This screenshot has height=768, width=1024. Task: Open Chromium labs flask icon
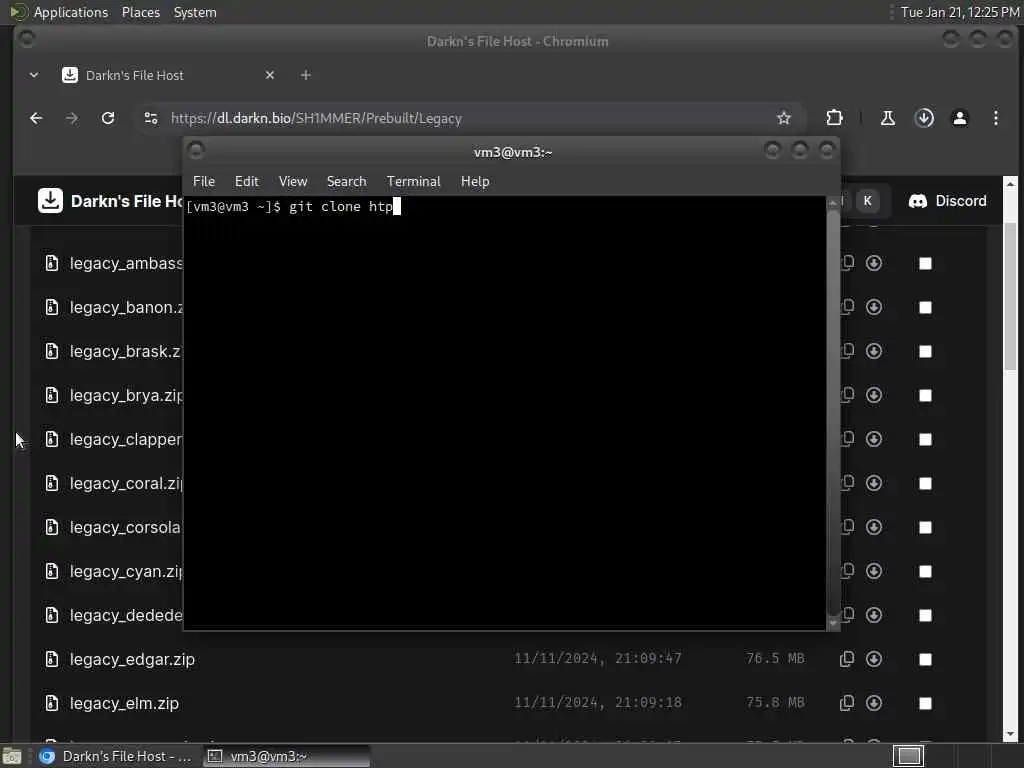point(888,118)
